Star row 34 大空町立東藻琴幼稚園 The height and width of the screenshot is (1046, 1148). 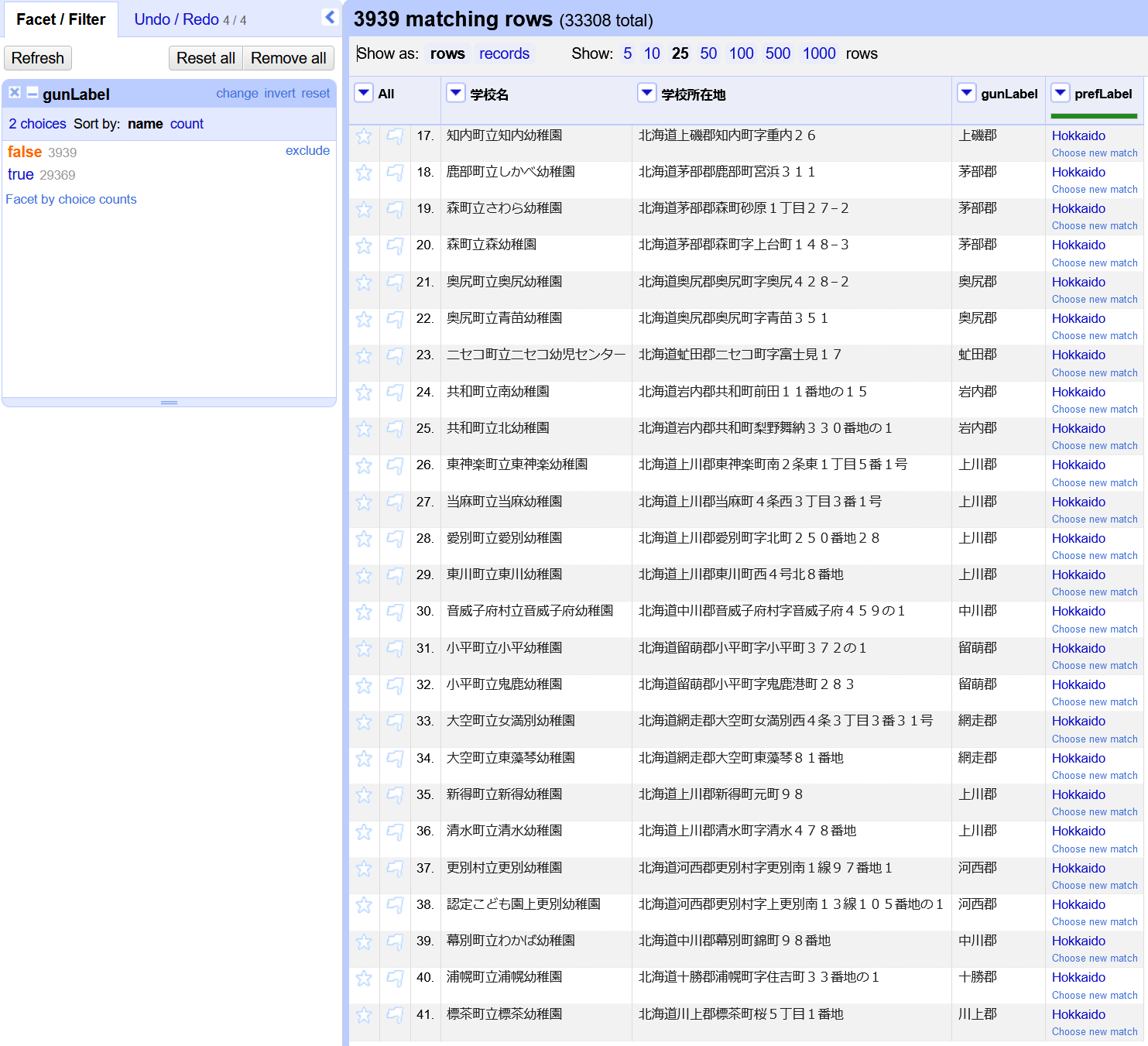(364, 760)
